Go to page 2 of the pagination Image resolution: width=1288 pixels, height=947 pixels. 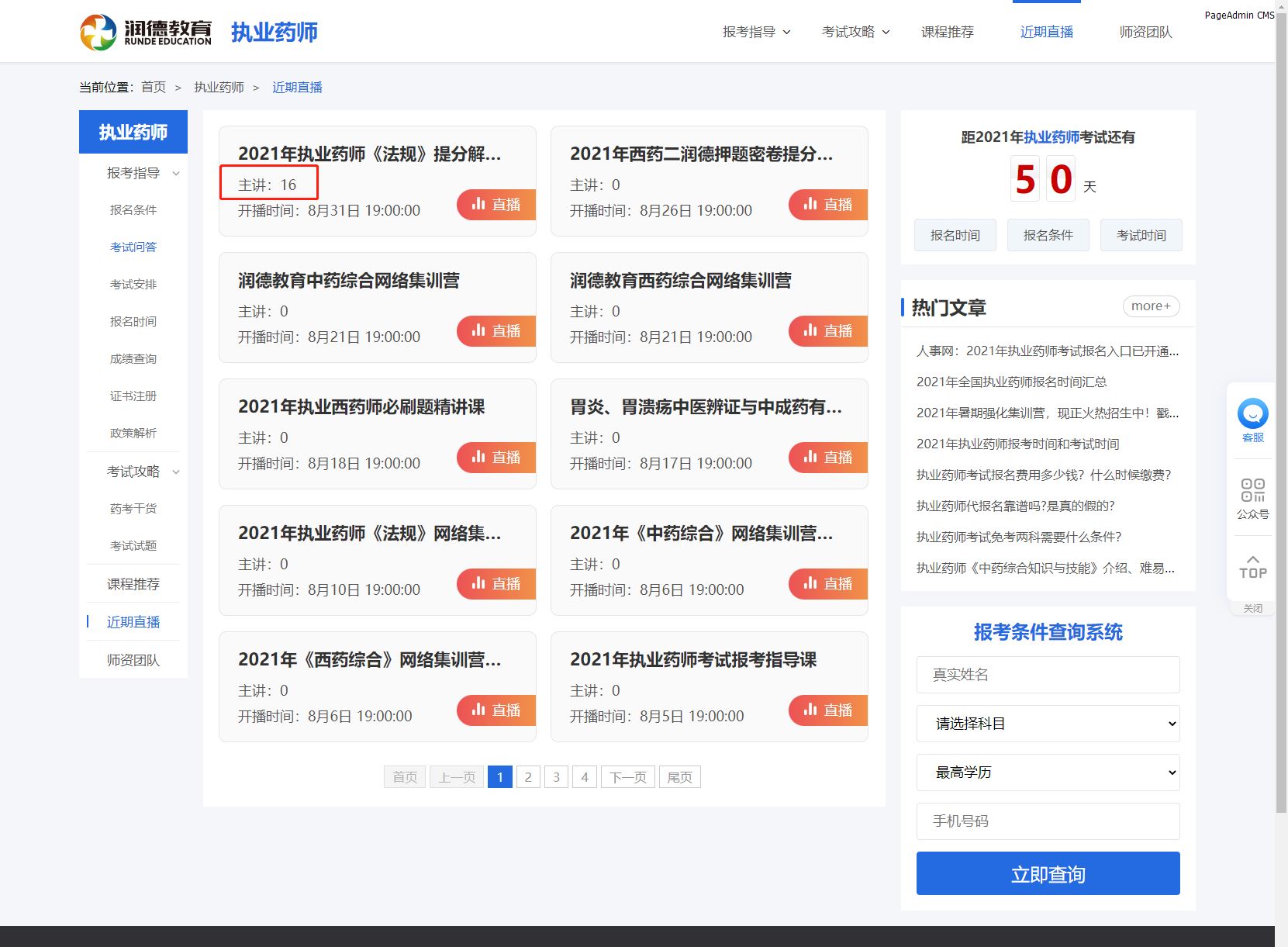(x=528, y=777)
